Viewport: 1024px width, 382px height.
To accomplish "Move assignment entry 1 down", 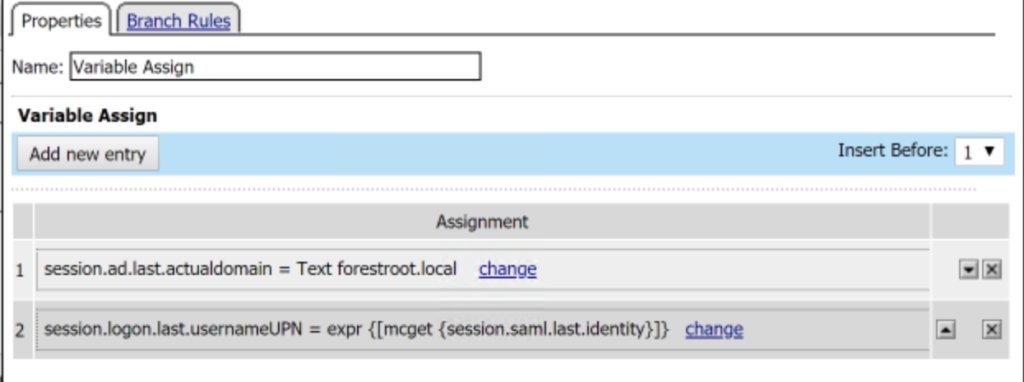I will [x=968, y=270].
